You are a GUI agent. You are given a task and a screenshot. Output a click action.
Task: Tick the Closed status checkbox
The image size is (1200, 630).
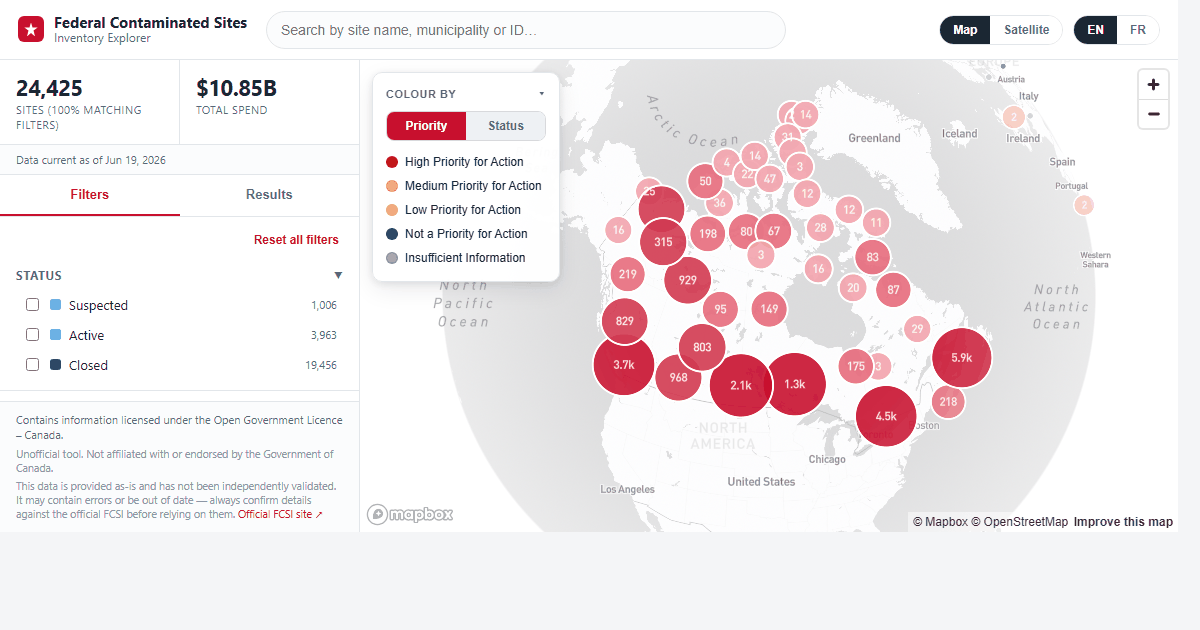coord(33,365)
